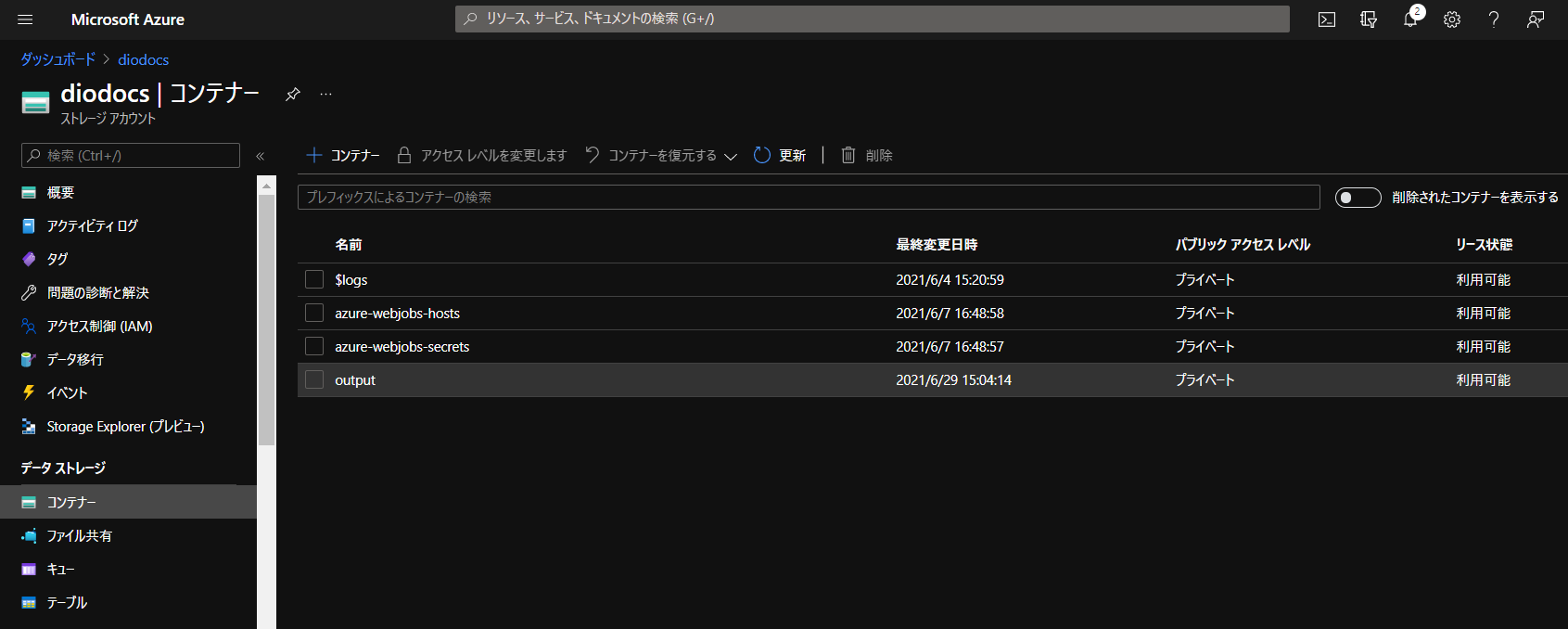Click the lightning bolt events icon

(x=29, y=393)
